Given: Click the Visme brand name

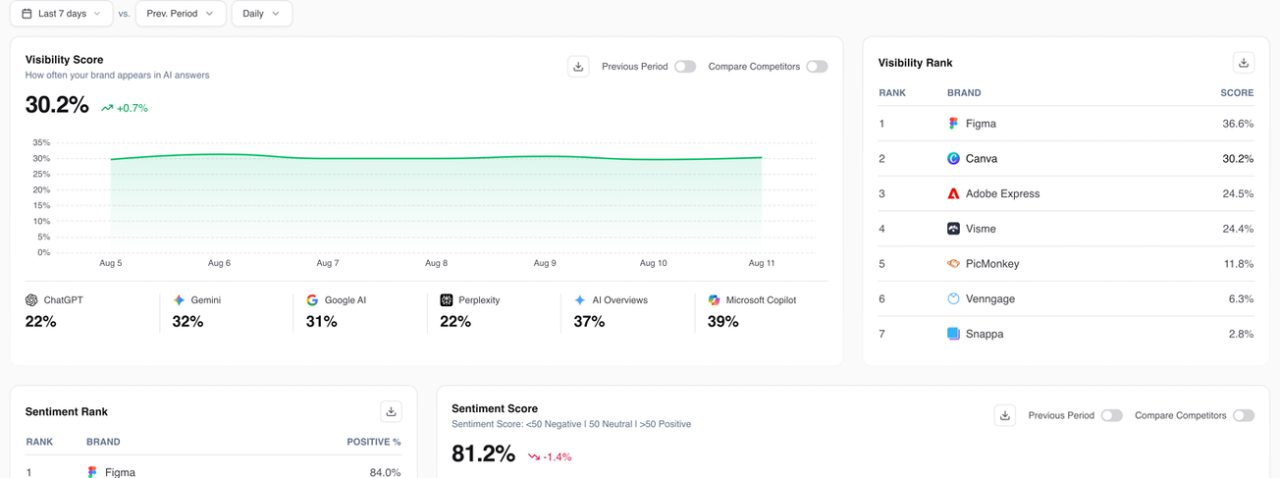Looking at the screenshot, I should pyautogui.click(x=981, y=229).
